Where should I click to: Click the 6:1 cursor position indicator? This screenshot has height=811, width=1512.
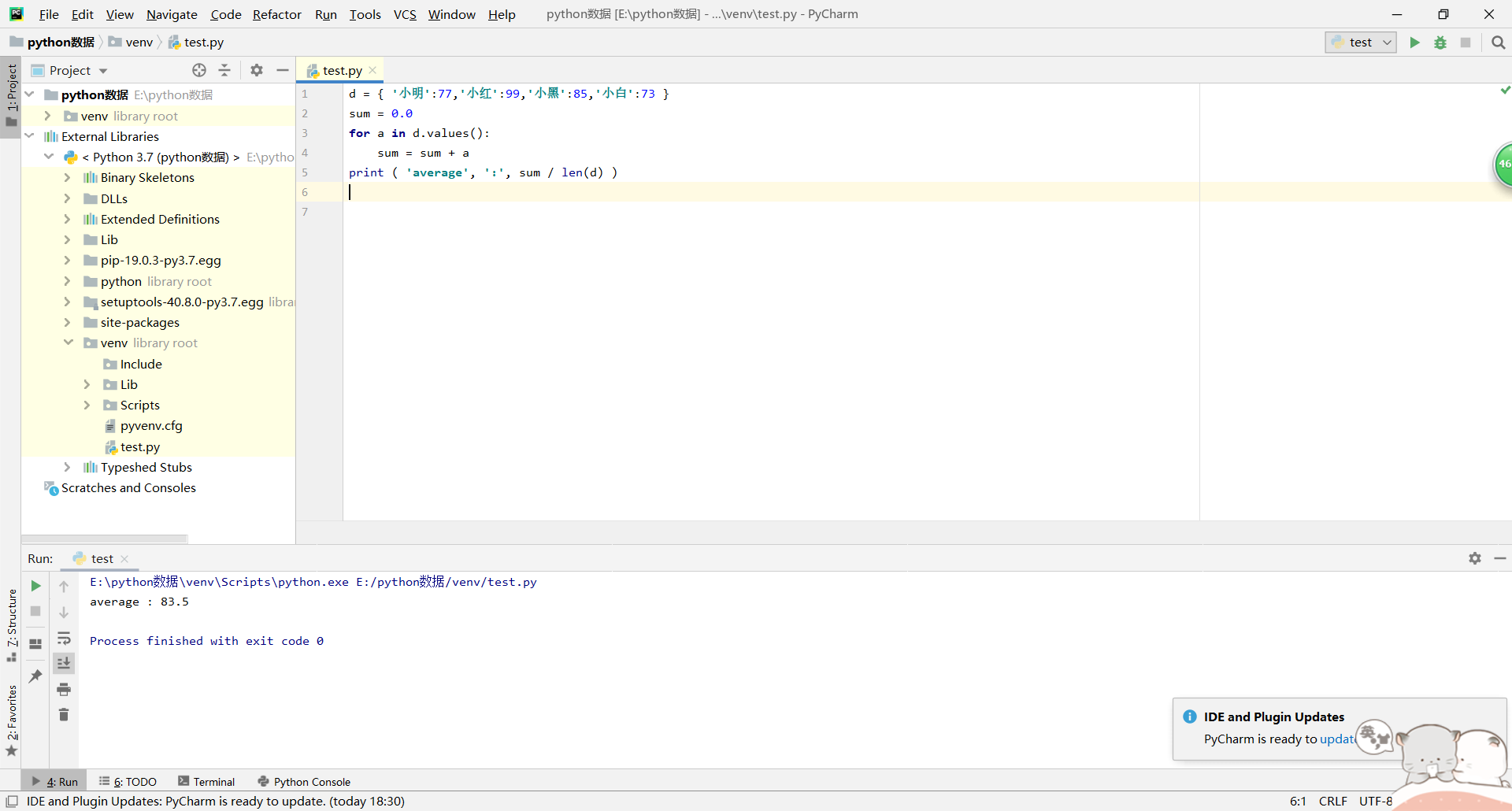[x=1298, y=802]
